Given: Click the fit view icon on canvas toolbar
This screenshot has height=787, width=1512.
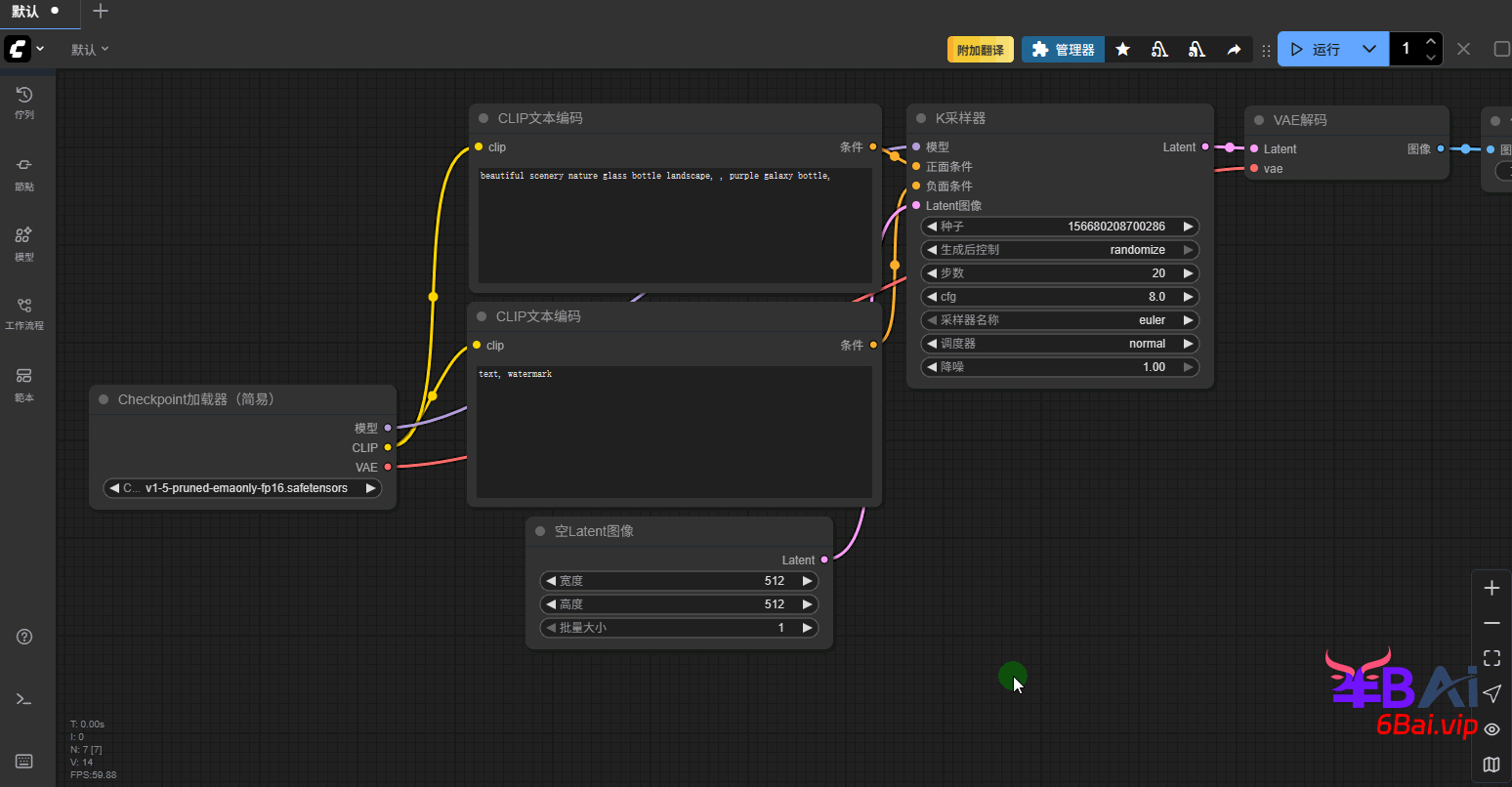Looking at the screenshot, I should pos(1491,658).
